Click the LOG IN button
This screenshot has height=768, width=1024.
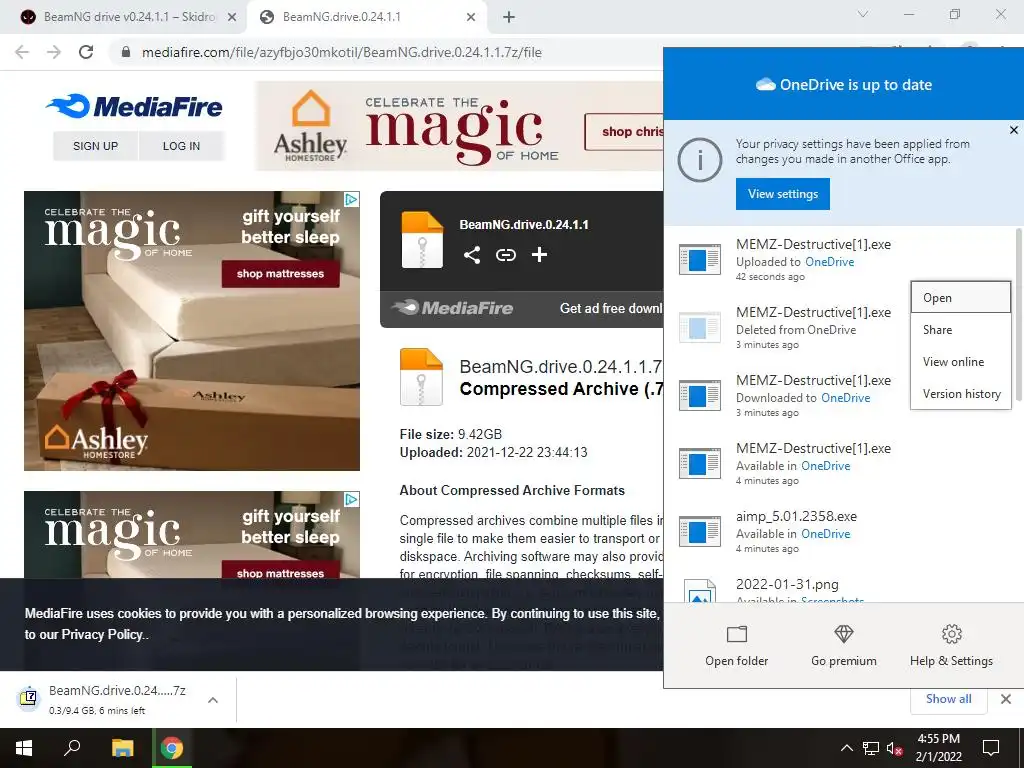click(x=181, y=146)
